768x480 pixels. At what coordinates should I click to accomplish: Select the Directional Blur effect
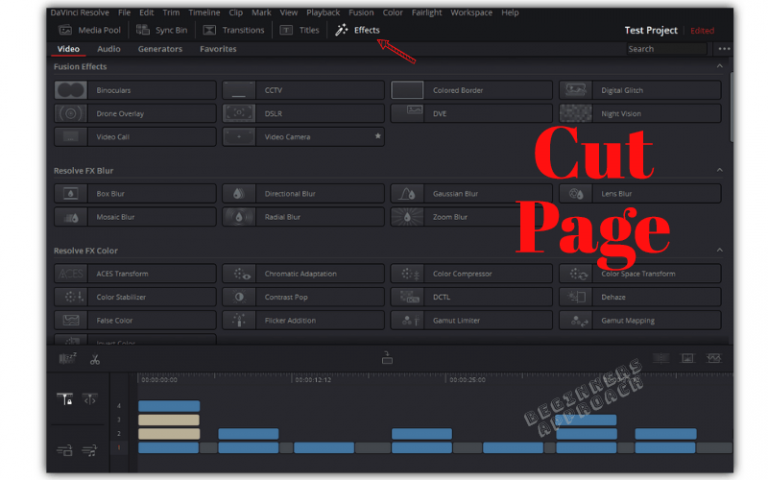click(303, 194)
